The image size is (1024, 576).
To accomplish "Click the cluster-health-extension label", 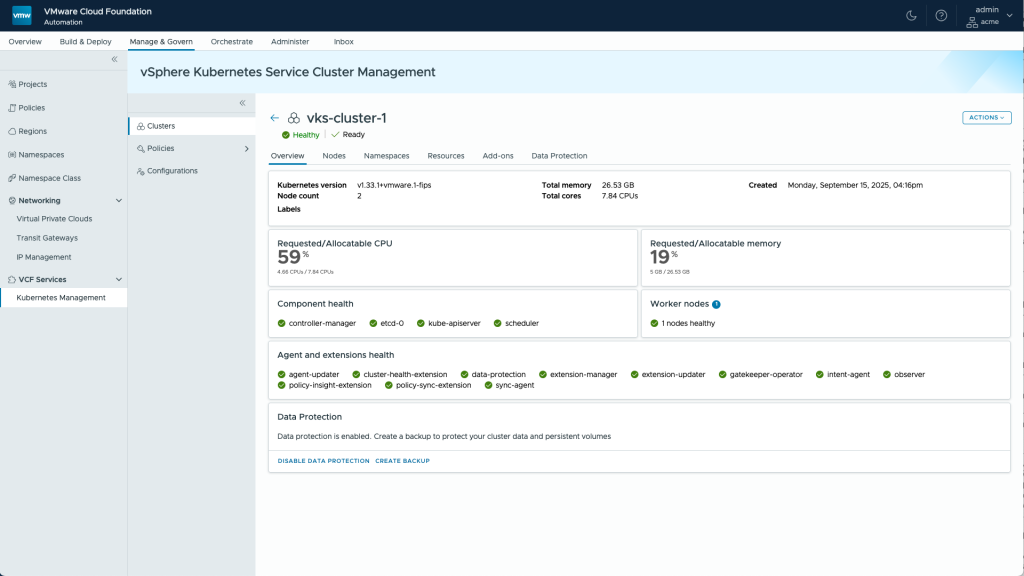I will (x=405, y=375).
